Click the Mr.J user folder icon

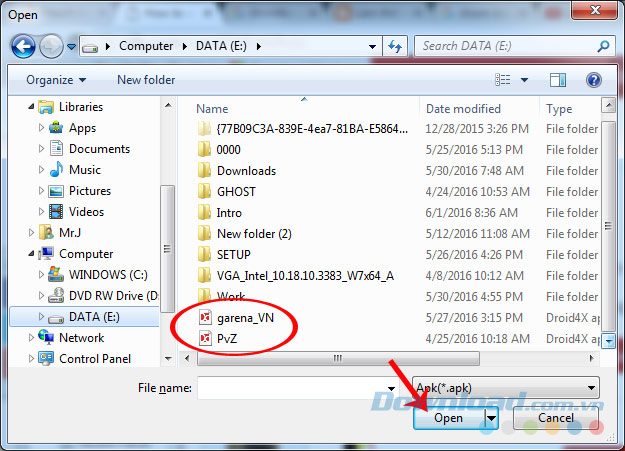46,232
